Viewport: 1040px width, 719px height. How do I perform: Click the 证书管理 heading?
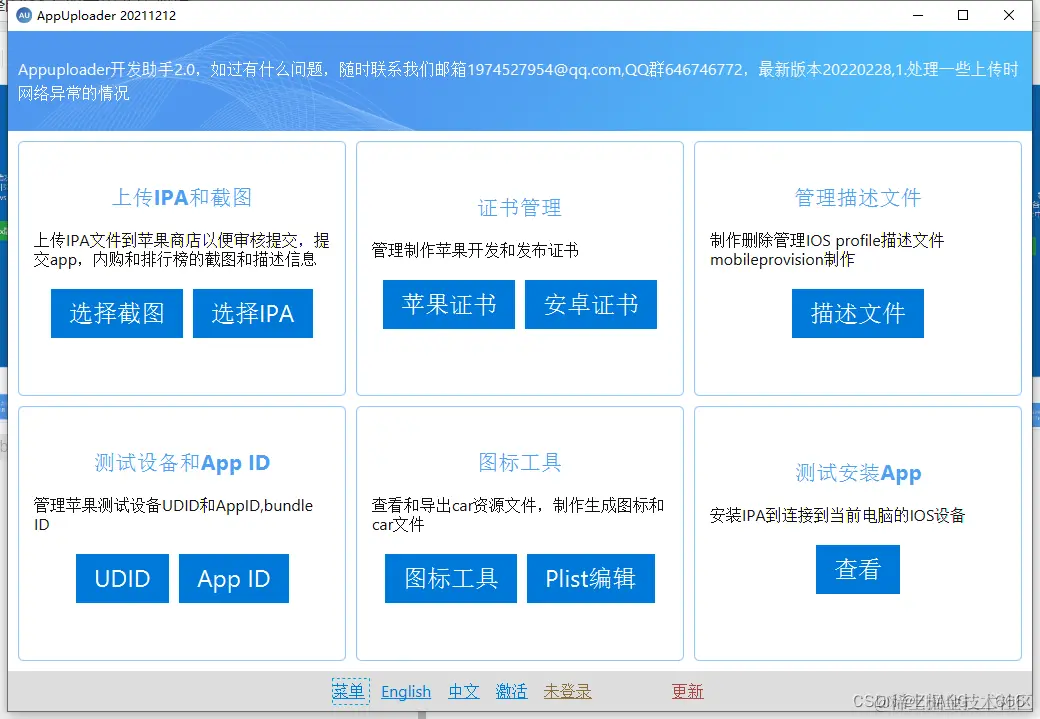click(x=520, y=208)
